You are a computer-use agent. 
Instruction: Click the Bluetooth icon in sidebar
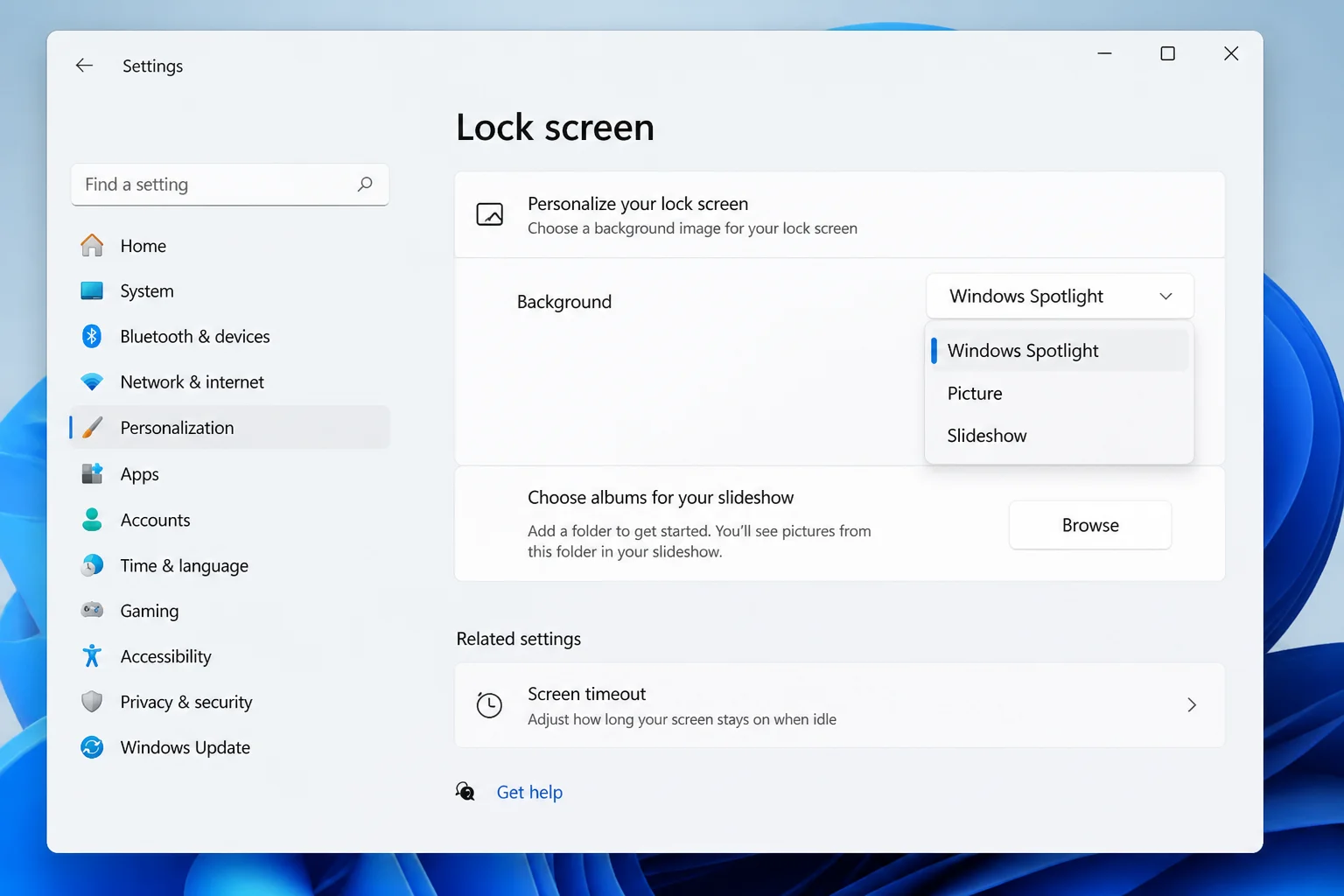92,336
